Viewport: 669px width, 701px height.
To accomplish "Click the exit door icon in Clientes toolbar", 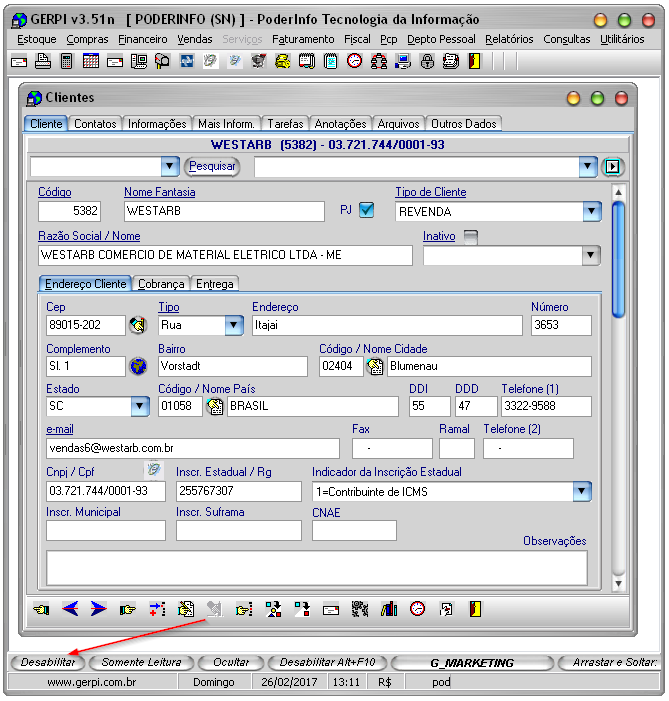I will pos(475,609).
